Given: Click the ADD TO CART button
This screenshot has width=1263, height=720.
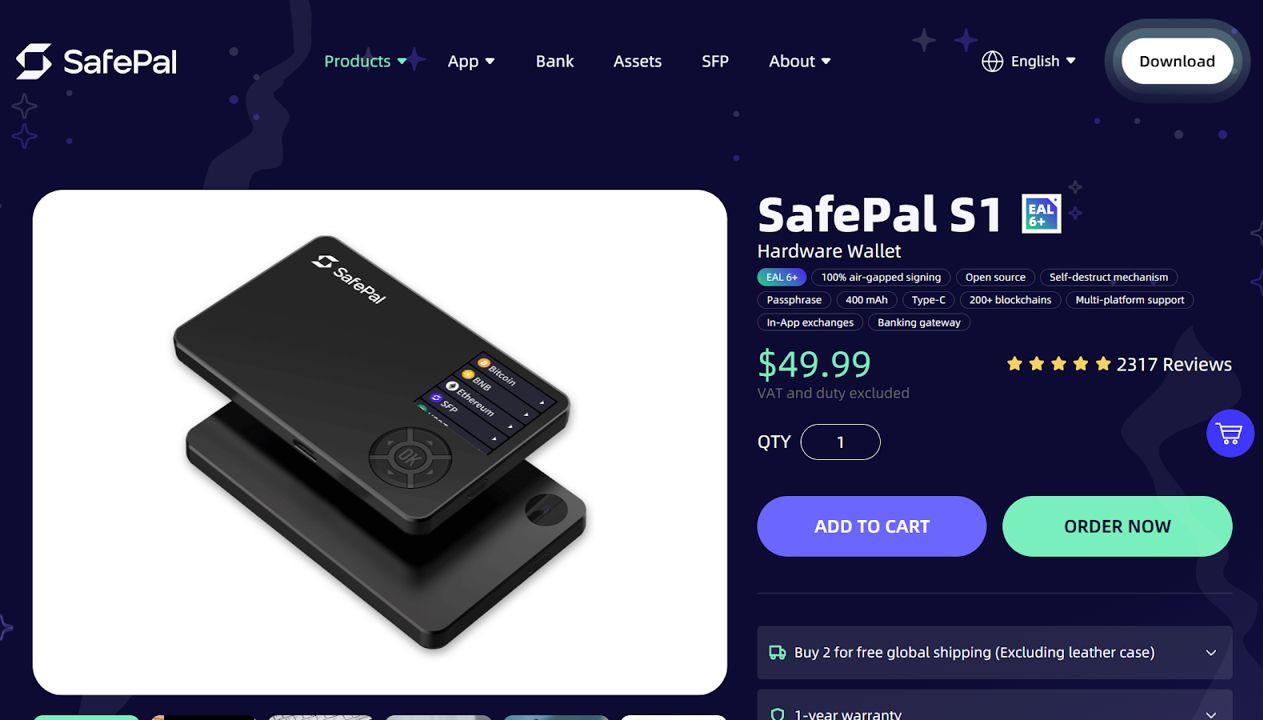Looking at the screenshot, I should pos(872,526).
